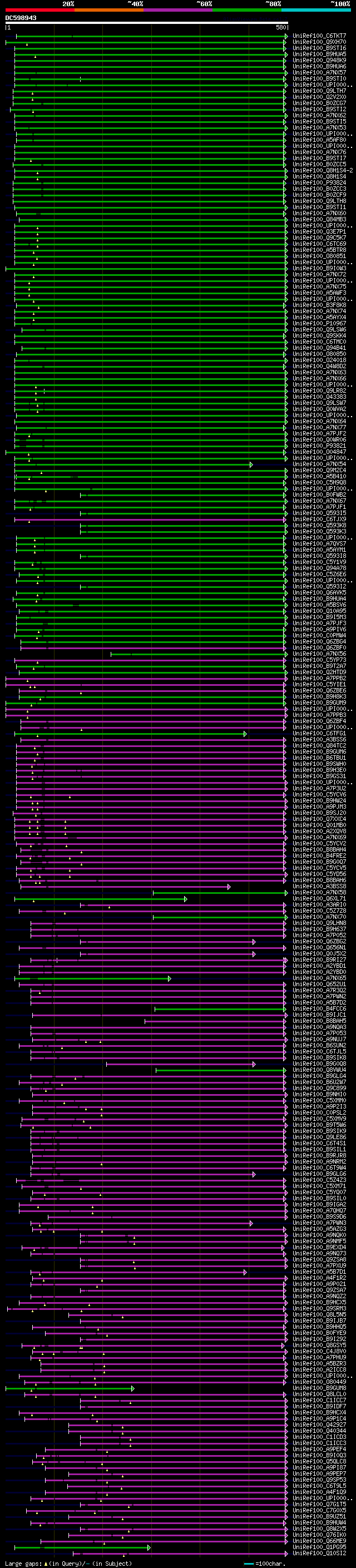Select hit UniRef100_A5BTR8
The image size is (356, 1568).
tap(319, 251)
